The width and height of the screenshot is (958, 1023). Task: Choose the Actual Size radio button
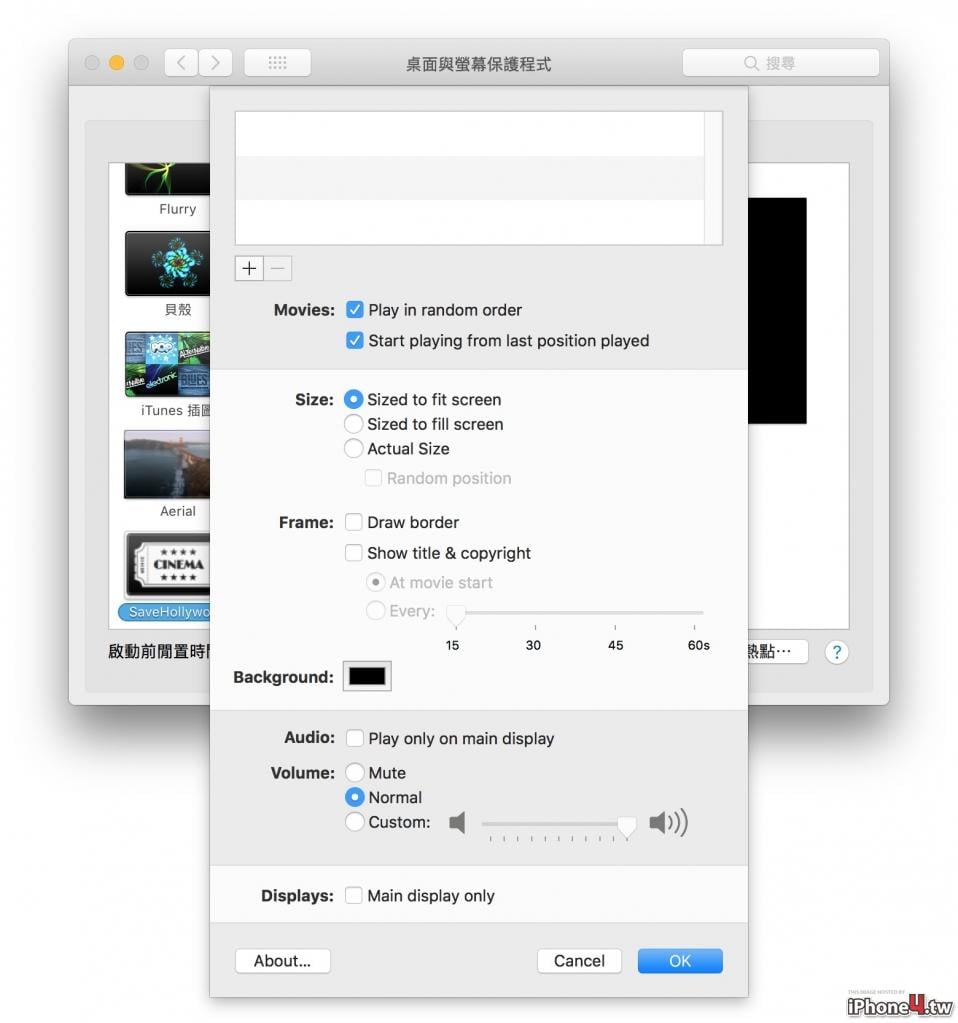coord(353,448)
